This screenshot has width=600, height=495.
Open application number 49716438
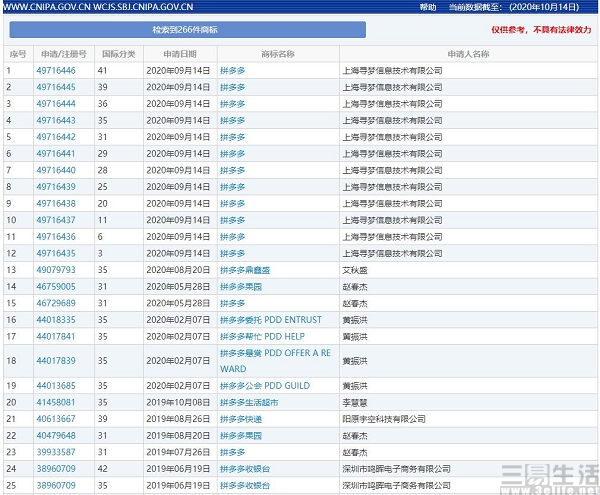(x=56, y=204)
